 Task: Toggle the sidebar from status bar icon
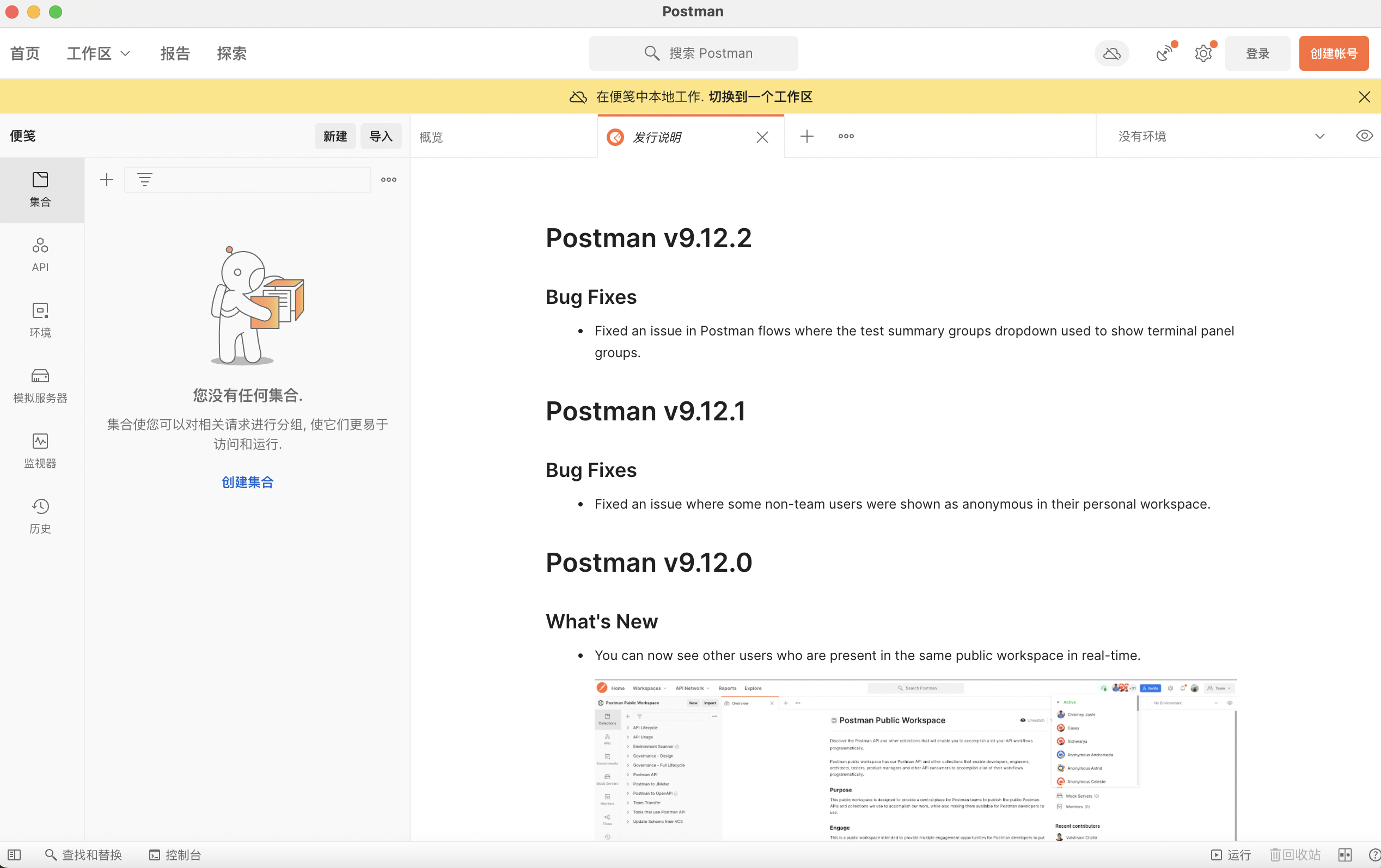pos(14,855)
